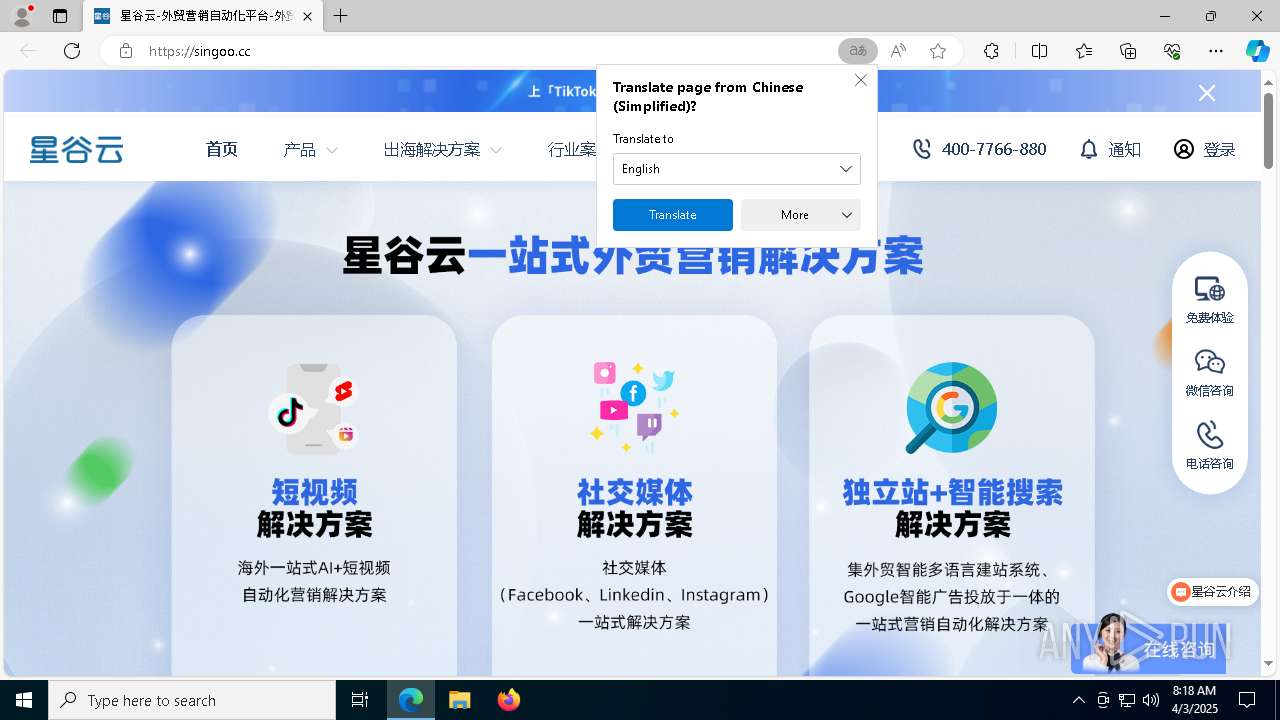
Task: Click the 免费体验 sidebar icon
Action: coord(1210,300)
